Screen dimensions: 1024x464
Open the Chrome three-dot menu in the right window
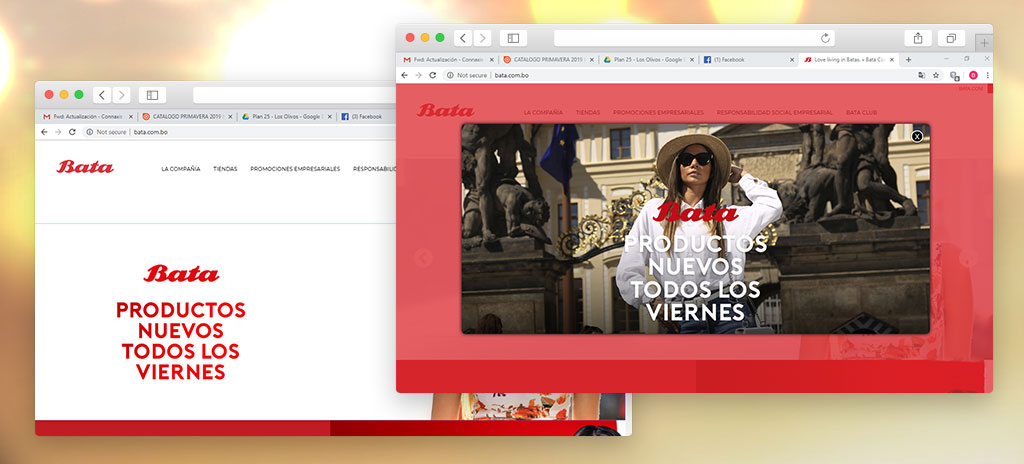coord(987,75)
